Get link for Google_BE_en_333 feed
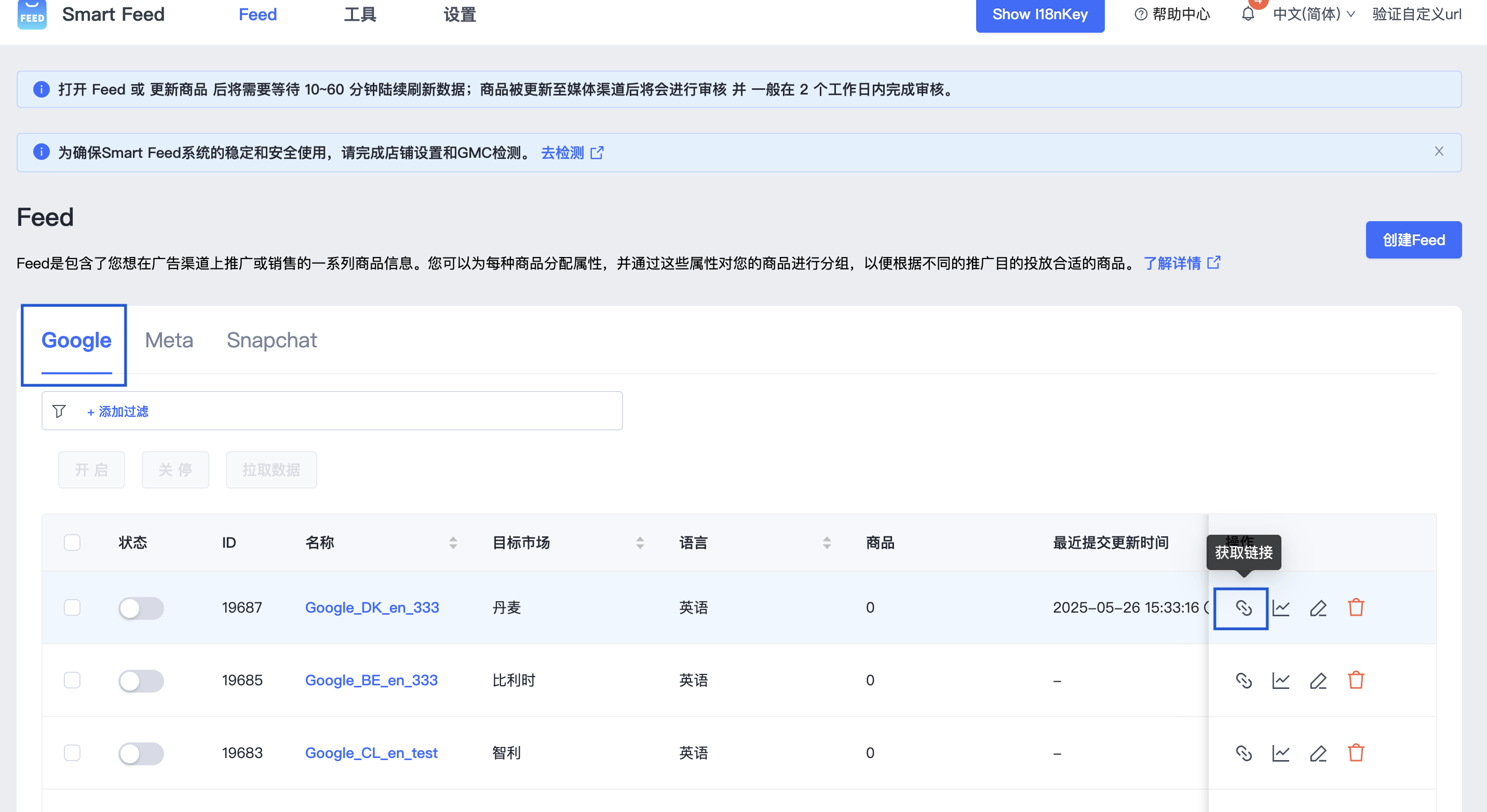 pos(1243,681)
